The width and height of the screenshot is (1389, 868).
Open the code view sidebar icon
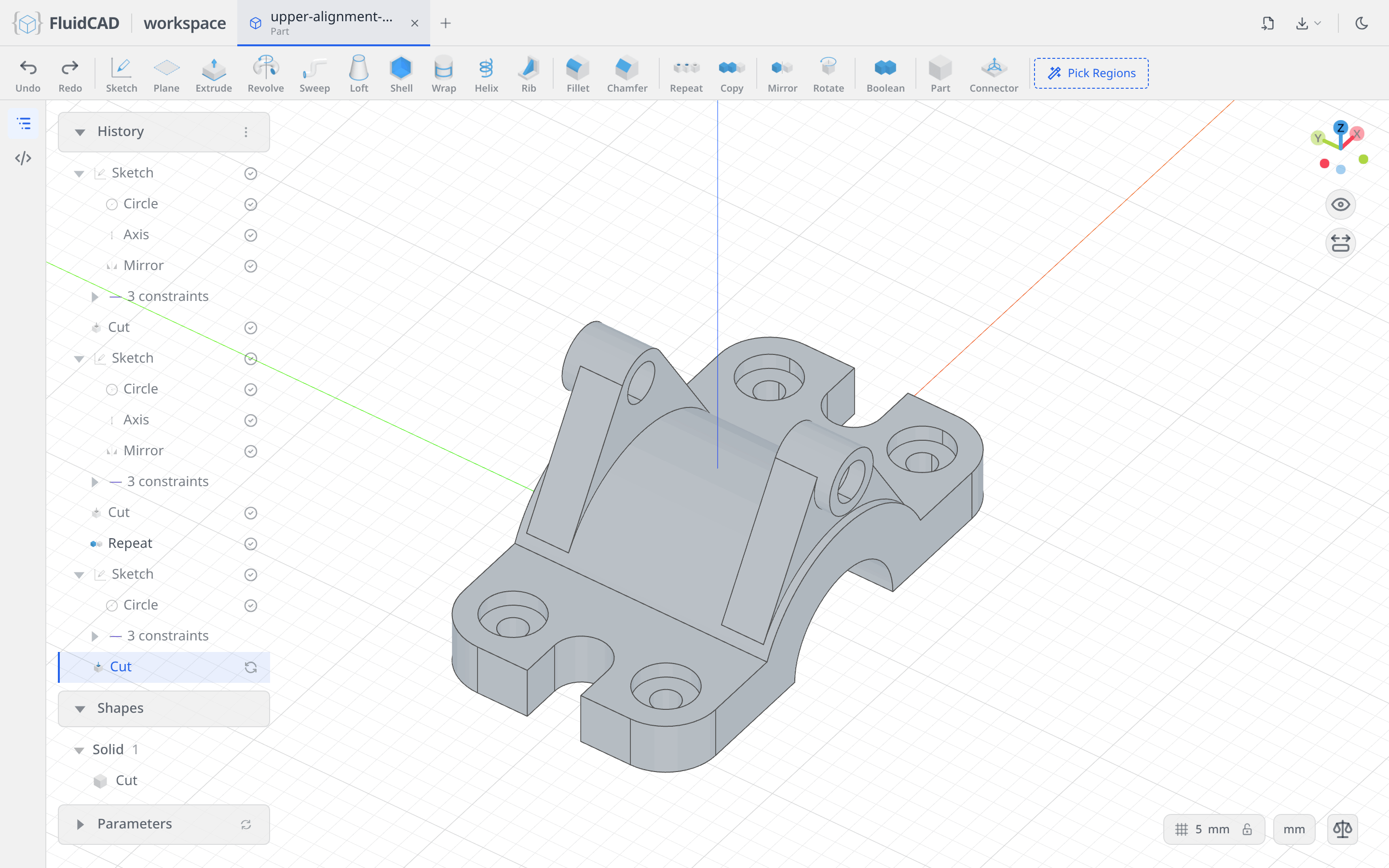(23, 158)
